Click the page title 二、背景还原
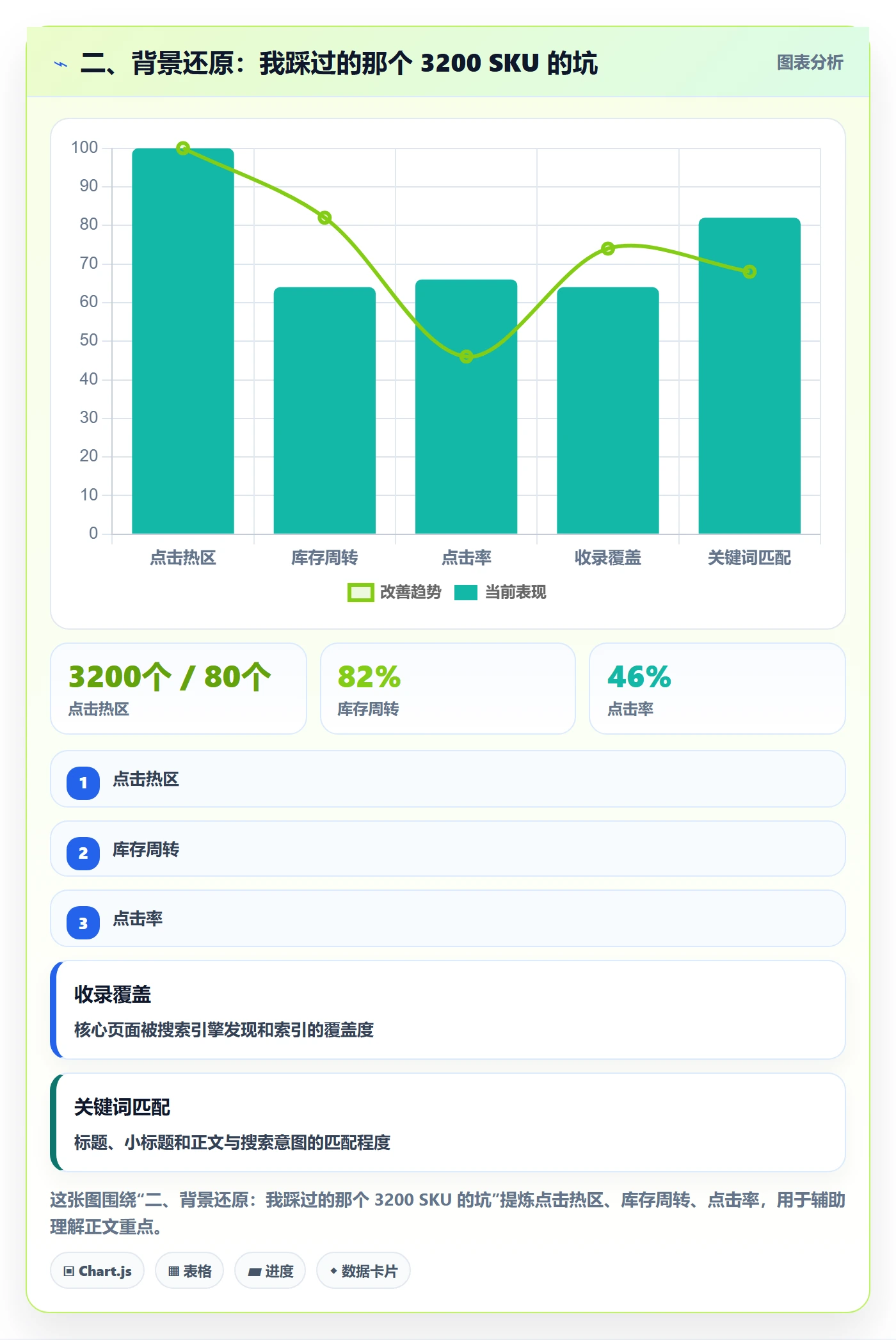Image resolution: width=896 pixels, height=1340 pixels. pos(339,63)
